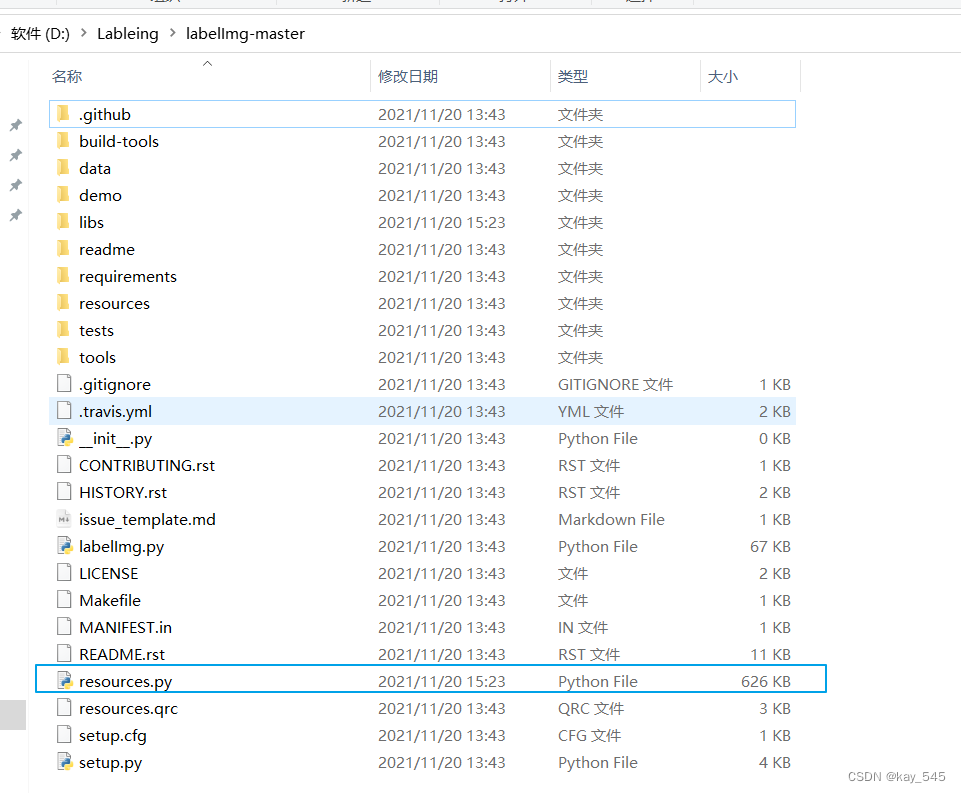
Task: Open the data folder
Action: pyautogui.click(x=95, y=168)
